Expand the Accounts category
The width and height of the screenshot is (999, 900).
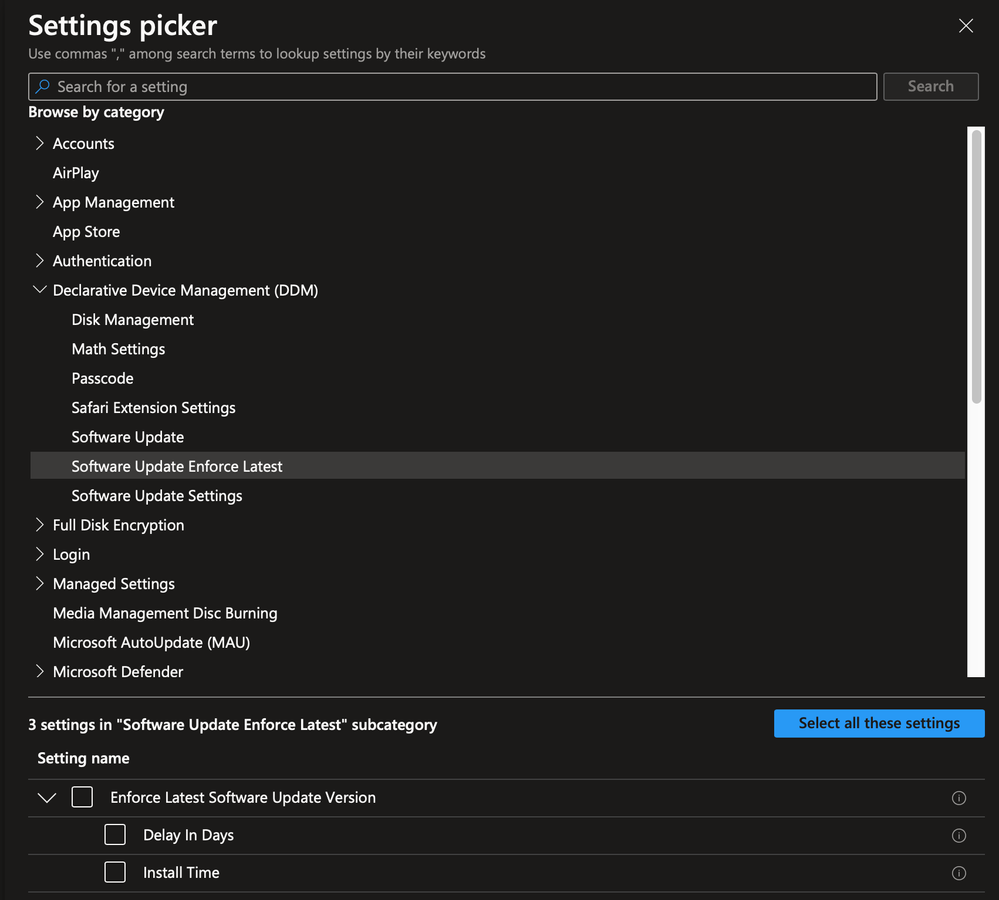pos(40,144)
